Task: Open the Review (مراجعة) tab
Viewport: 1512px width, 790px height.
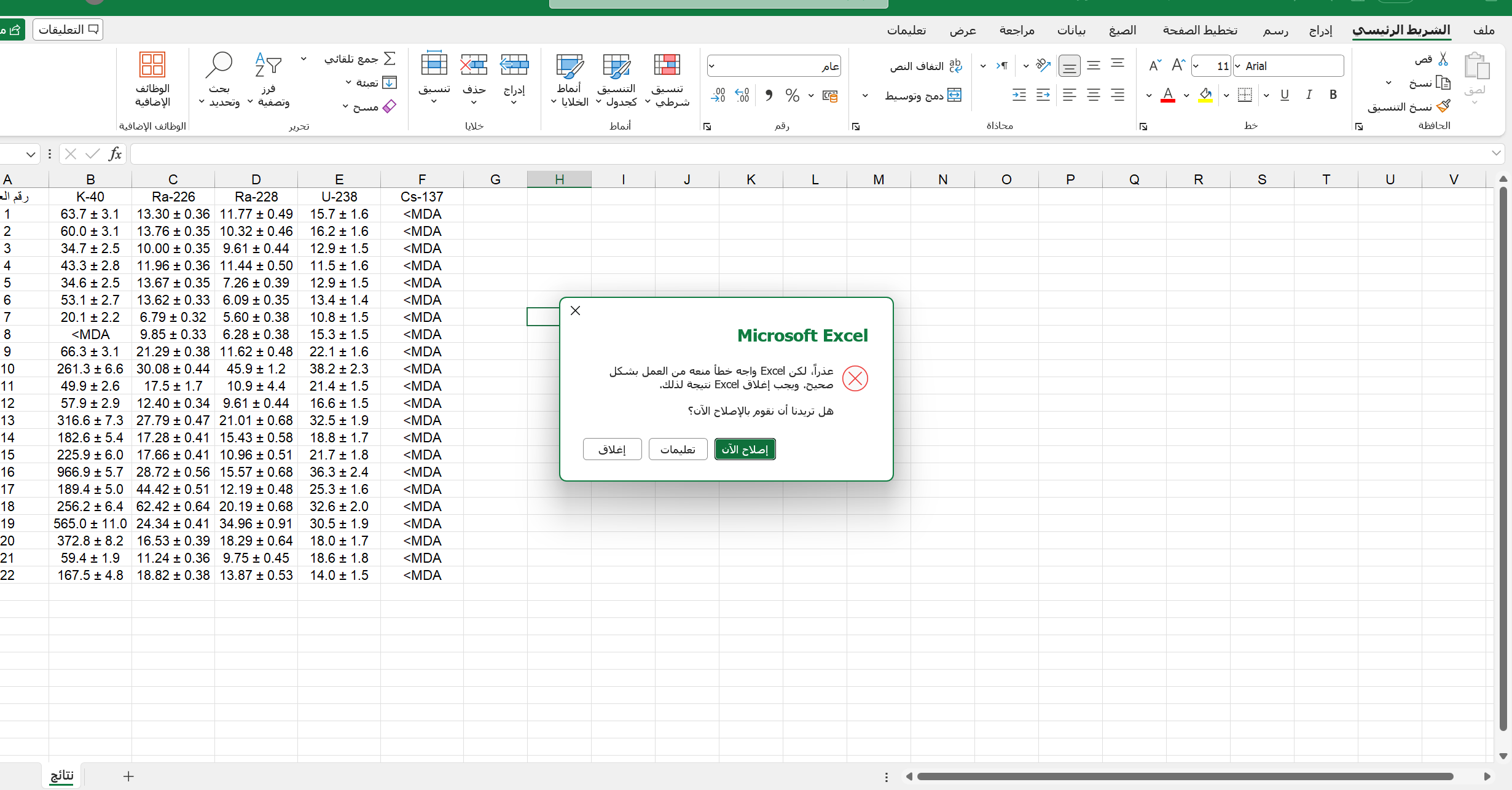Action: pyautogui.click(x=1017, y=30)
